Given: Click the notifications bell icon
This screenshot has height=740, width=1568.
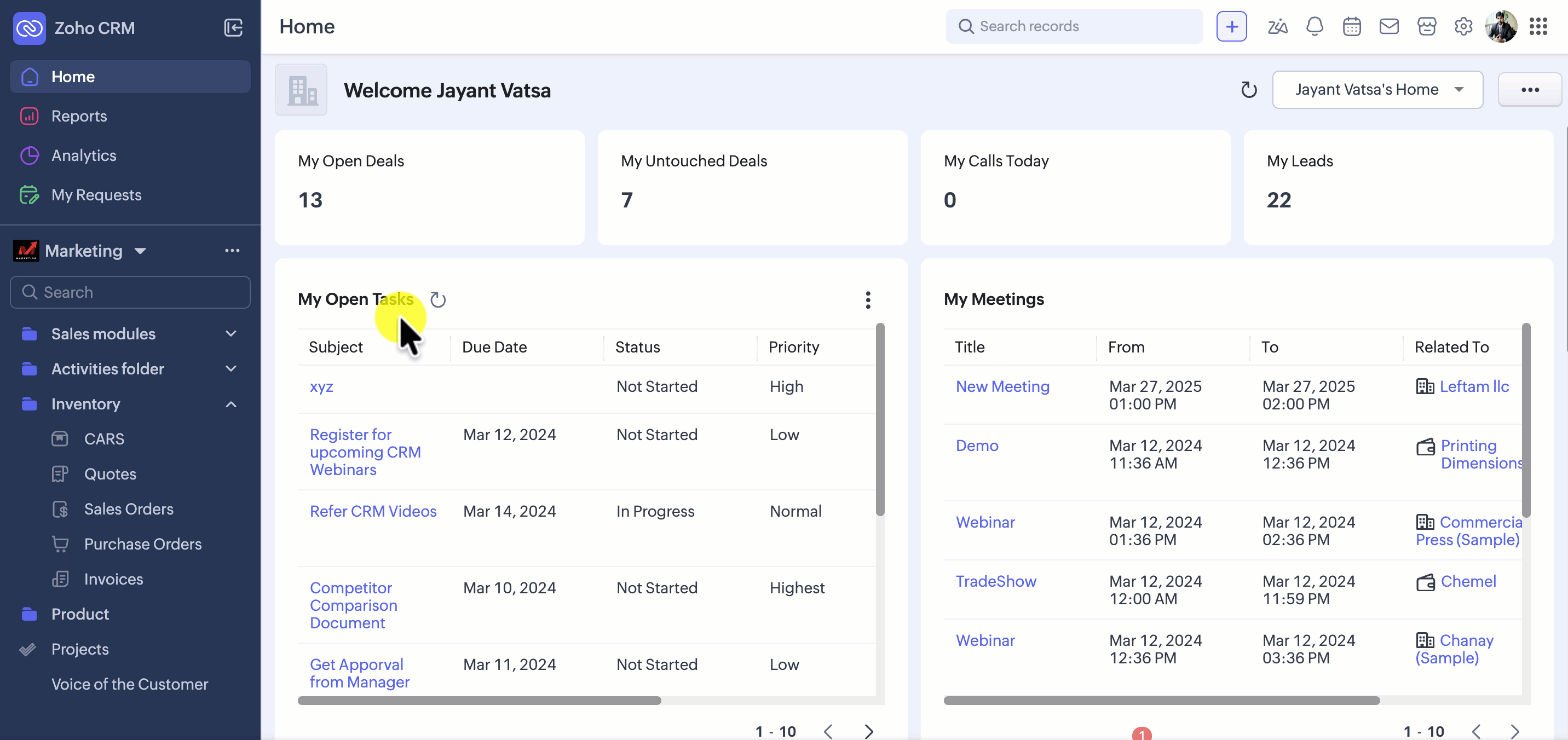Looking at the screenshot, I should pos(1314,26).
